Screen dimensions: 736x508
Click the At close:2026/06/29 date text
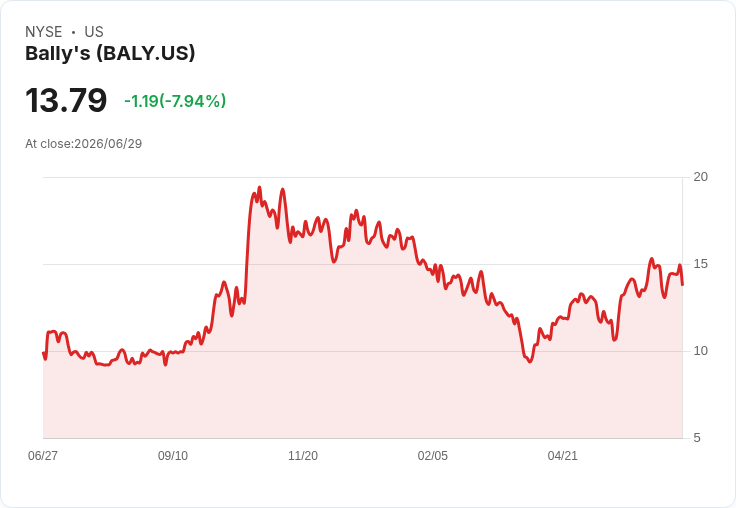point(84,144)
